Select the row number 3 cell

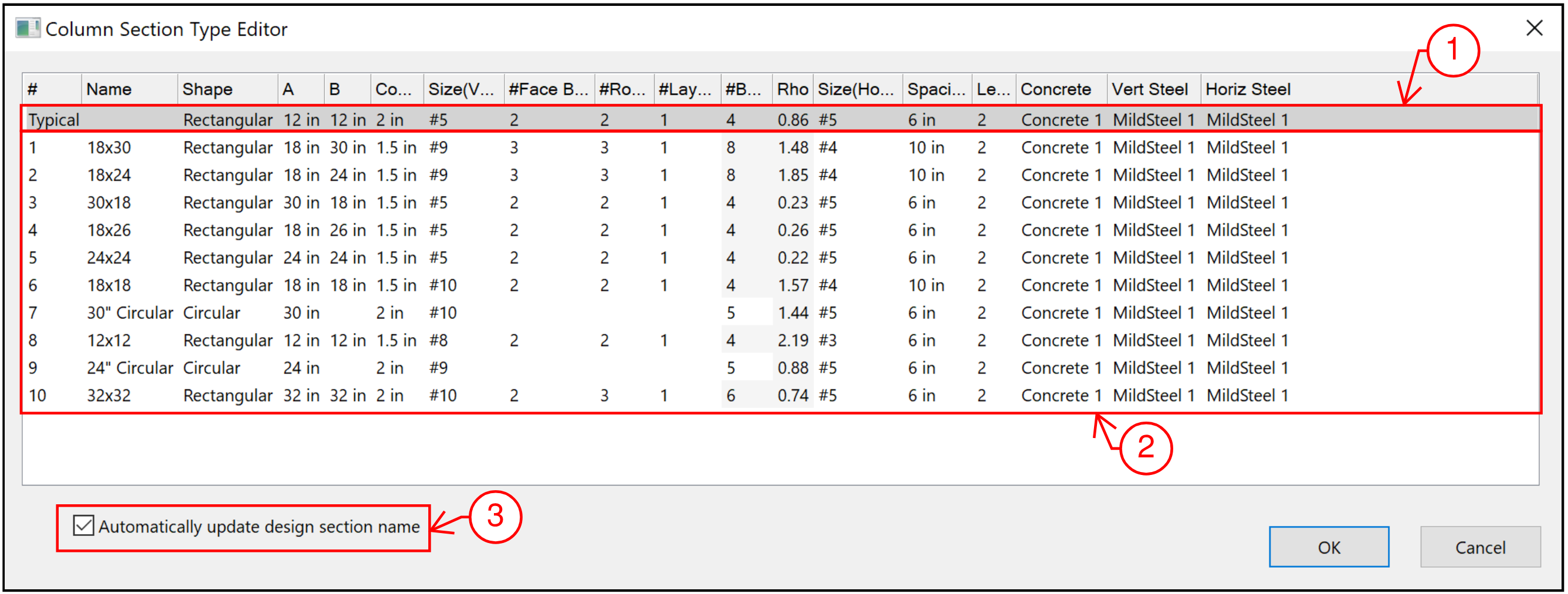(x=33, y=203)
